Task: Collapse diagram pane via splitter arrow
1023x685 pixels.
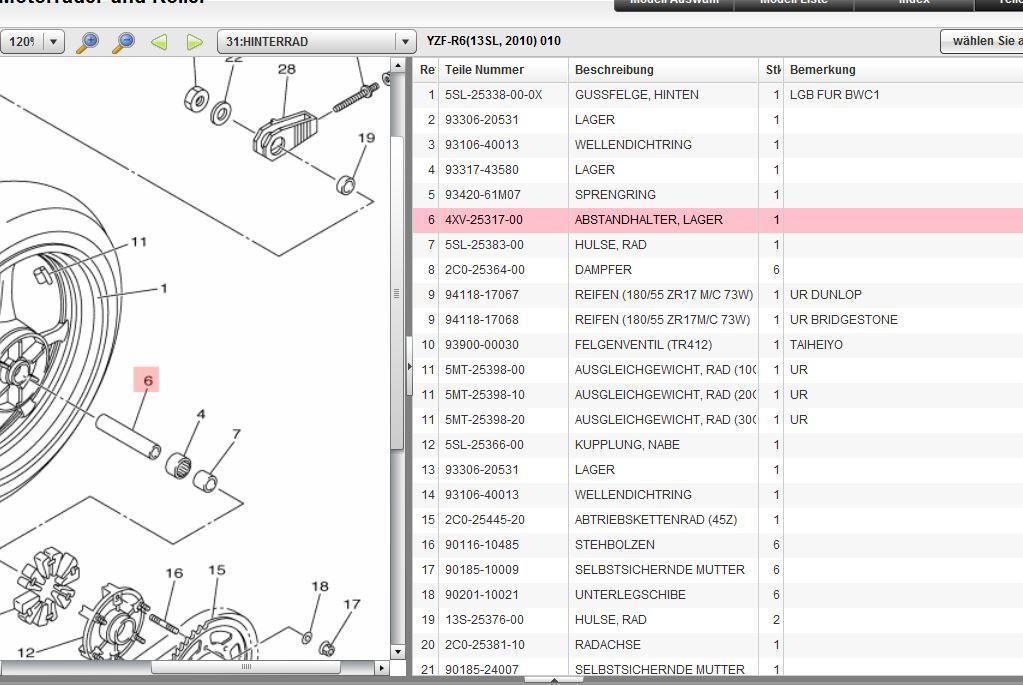Action: pyautogui.click(x=409, y=367)
